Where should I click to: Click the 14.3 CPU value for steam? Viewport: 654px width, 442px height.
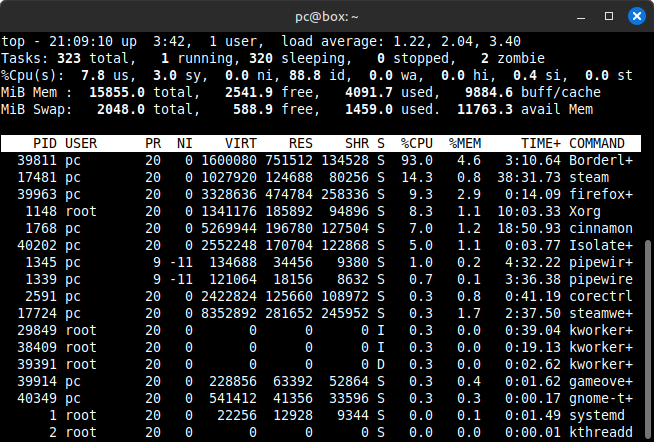(x=417, y=178)
